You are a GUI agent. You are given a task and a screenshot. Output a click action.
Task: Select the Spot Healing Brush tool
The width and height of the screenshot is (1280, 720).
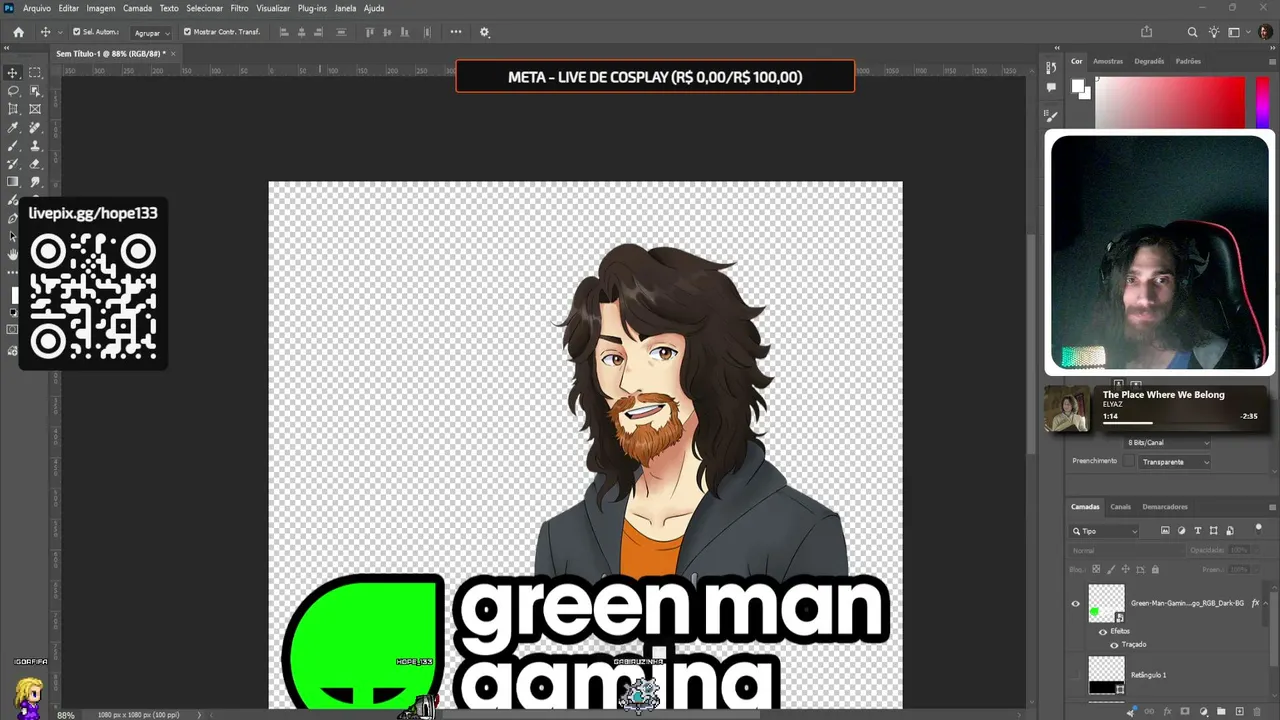(35, 128)
